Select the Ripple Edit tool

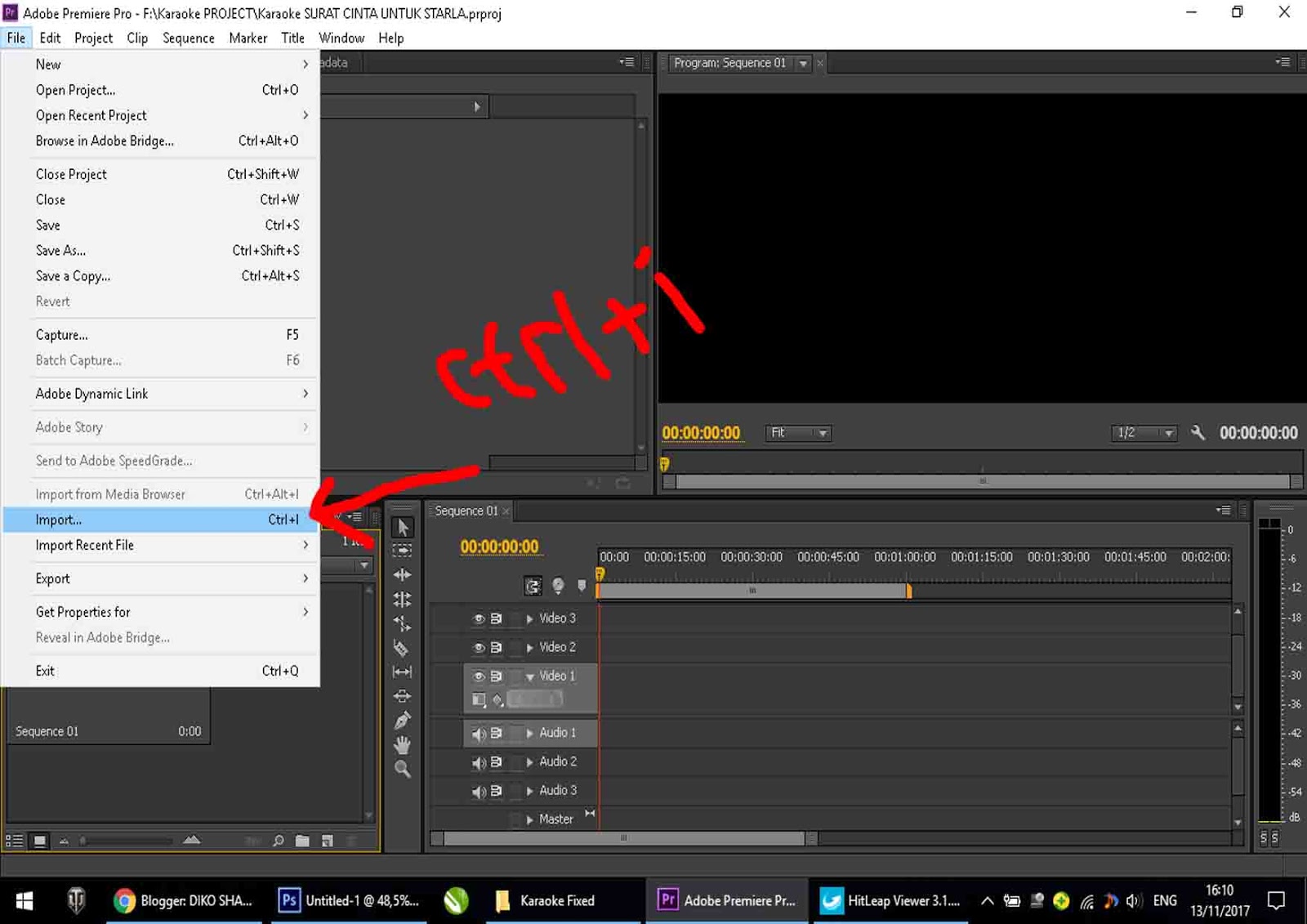coord(402,575)
